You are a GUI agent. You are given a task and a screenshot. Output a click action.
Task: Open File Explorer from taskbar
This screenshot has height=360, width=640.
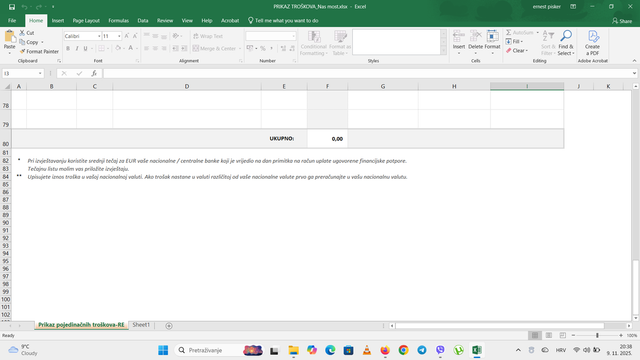pos(293,350)
